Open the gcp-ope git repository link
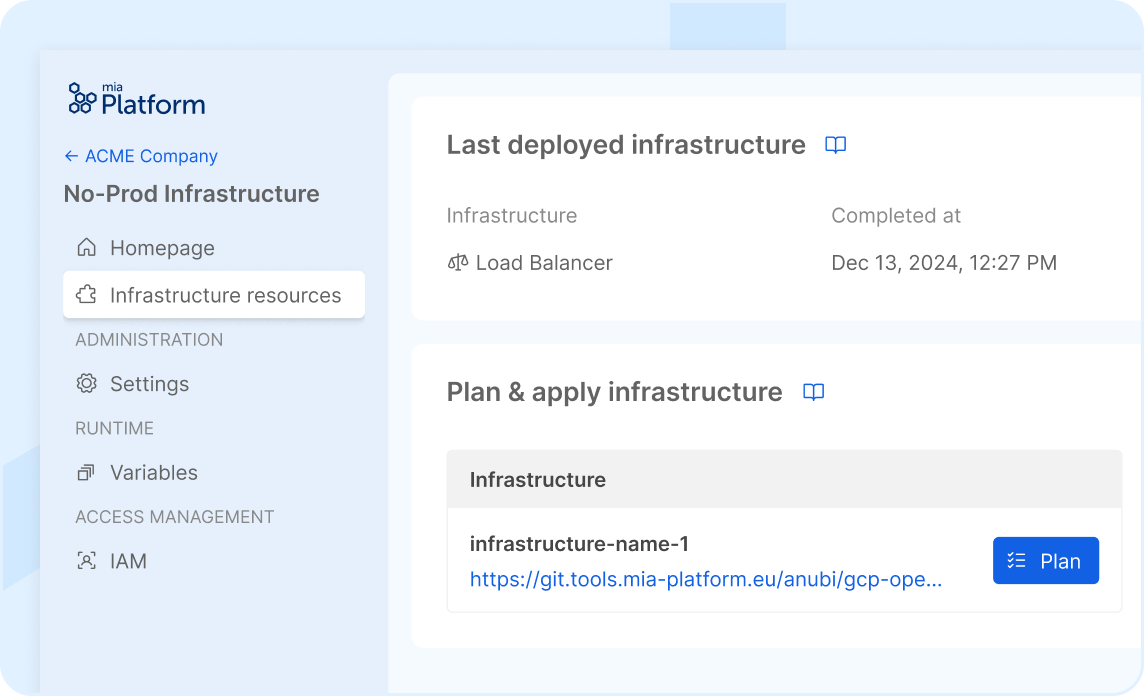Image resolution: width=1144 pixels, height=696 pixels. pos(705,579)
